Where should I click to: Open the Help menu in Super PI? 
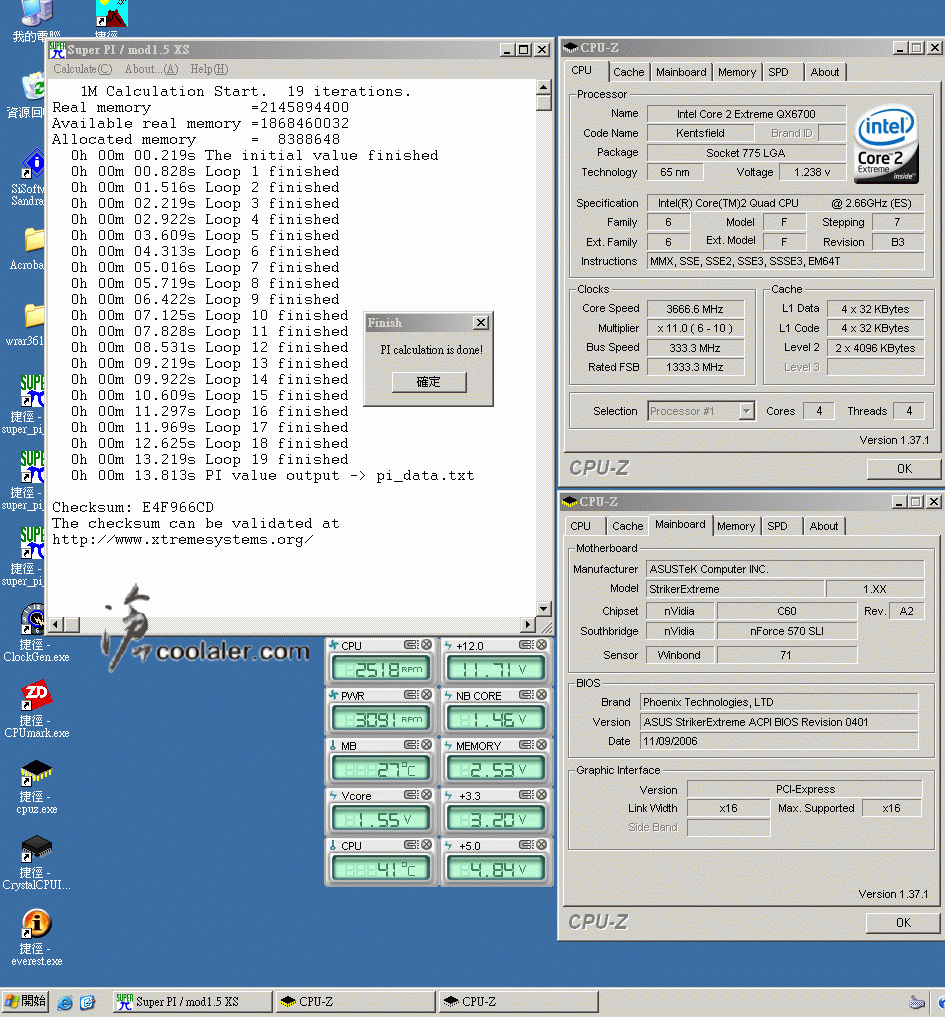pos(208,69)
